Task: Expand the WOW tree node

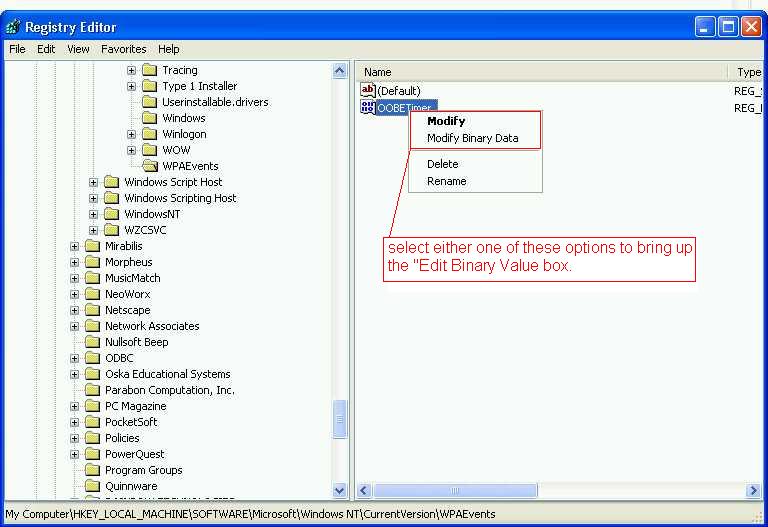Action: pos(131,150)
